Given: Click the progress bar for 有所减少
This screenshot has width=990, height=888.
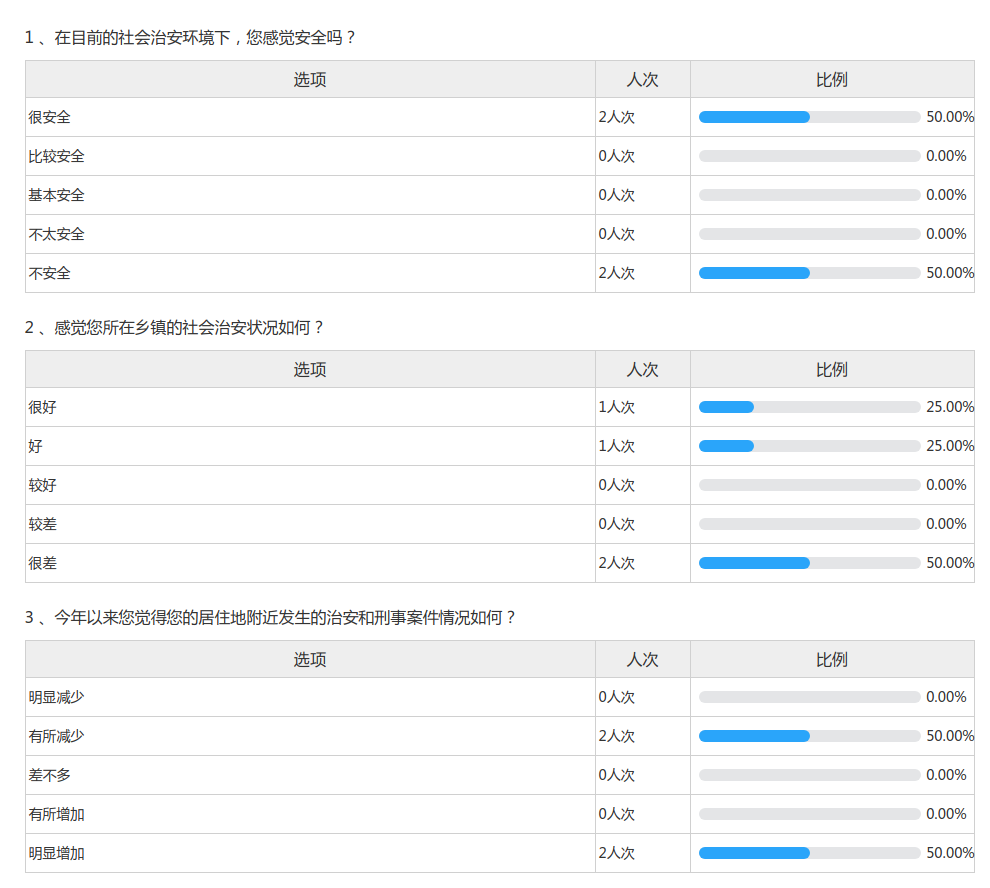Looking at the screenshot, I should (x=809, y=736).
